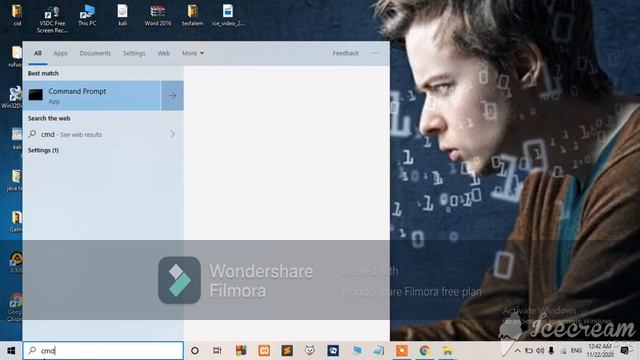Select the VSDC Free Screen Recorder shortcut
This screenshot has height=360, width=640.
[52, 19]
